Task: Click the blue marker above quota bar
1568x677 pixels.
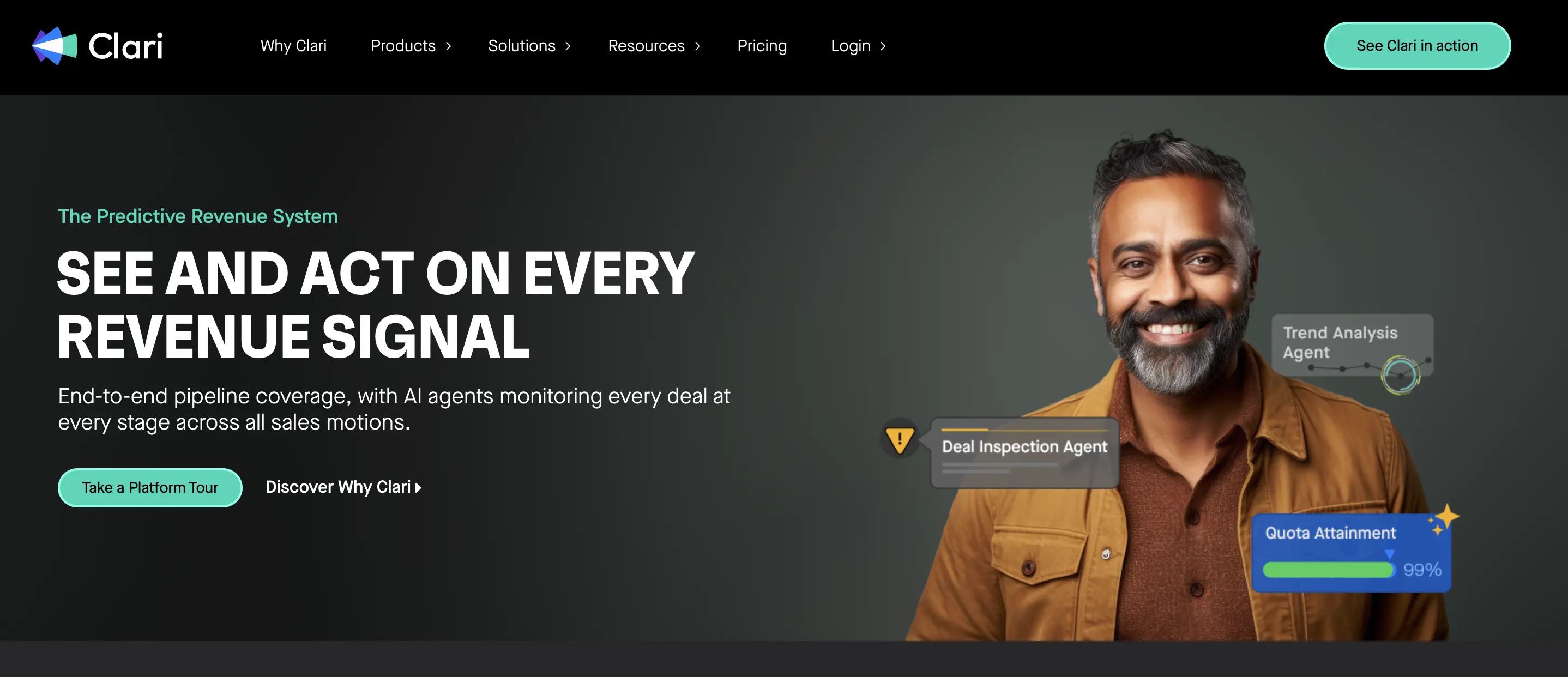Action: tap(1389, 554)
